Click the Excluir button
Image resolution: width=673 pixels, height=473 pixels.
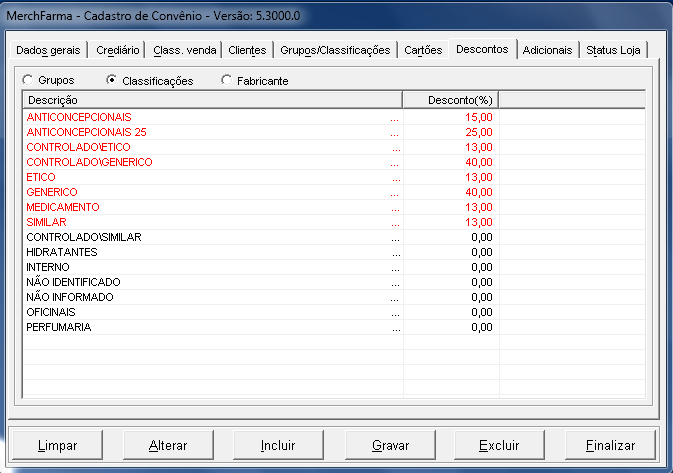pos(499,444)
